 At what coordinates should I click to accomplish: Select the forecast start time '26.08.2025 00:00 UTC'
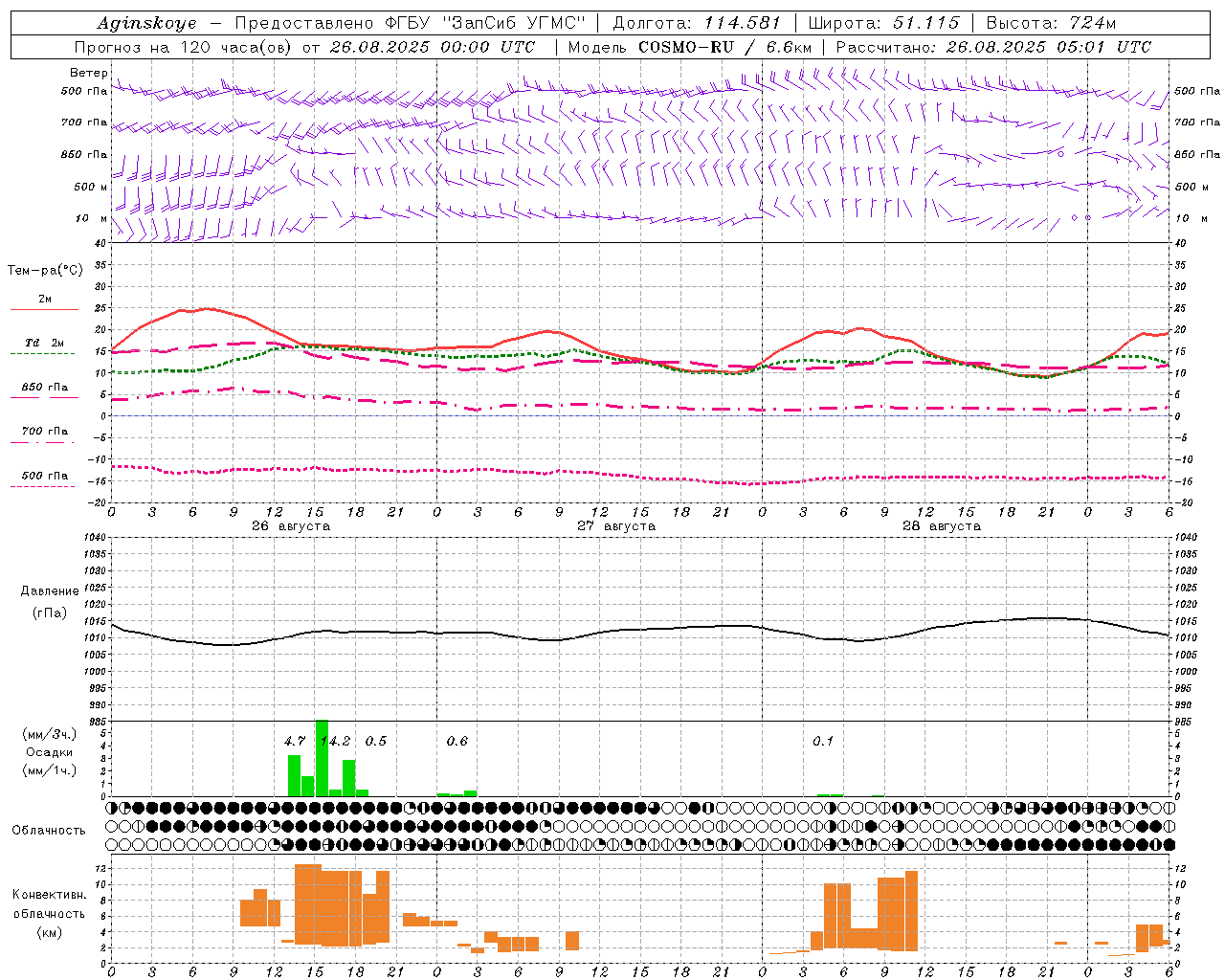(x=432, y=47)
